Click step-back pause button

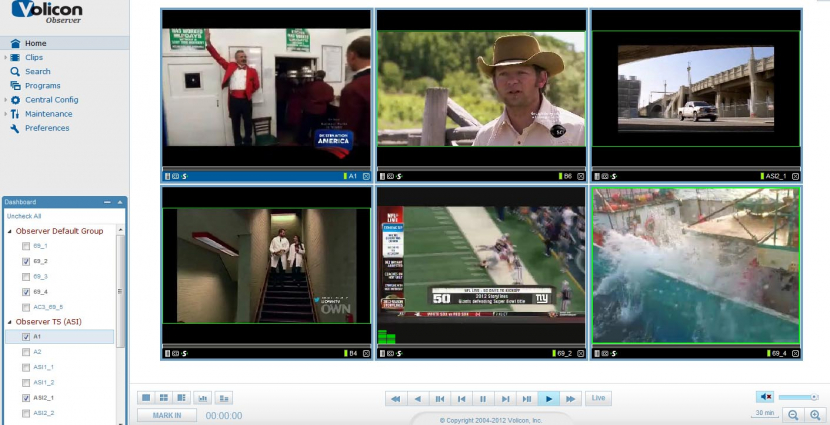[x=439, y=399]
